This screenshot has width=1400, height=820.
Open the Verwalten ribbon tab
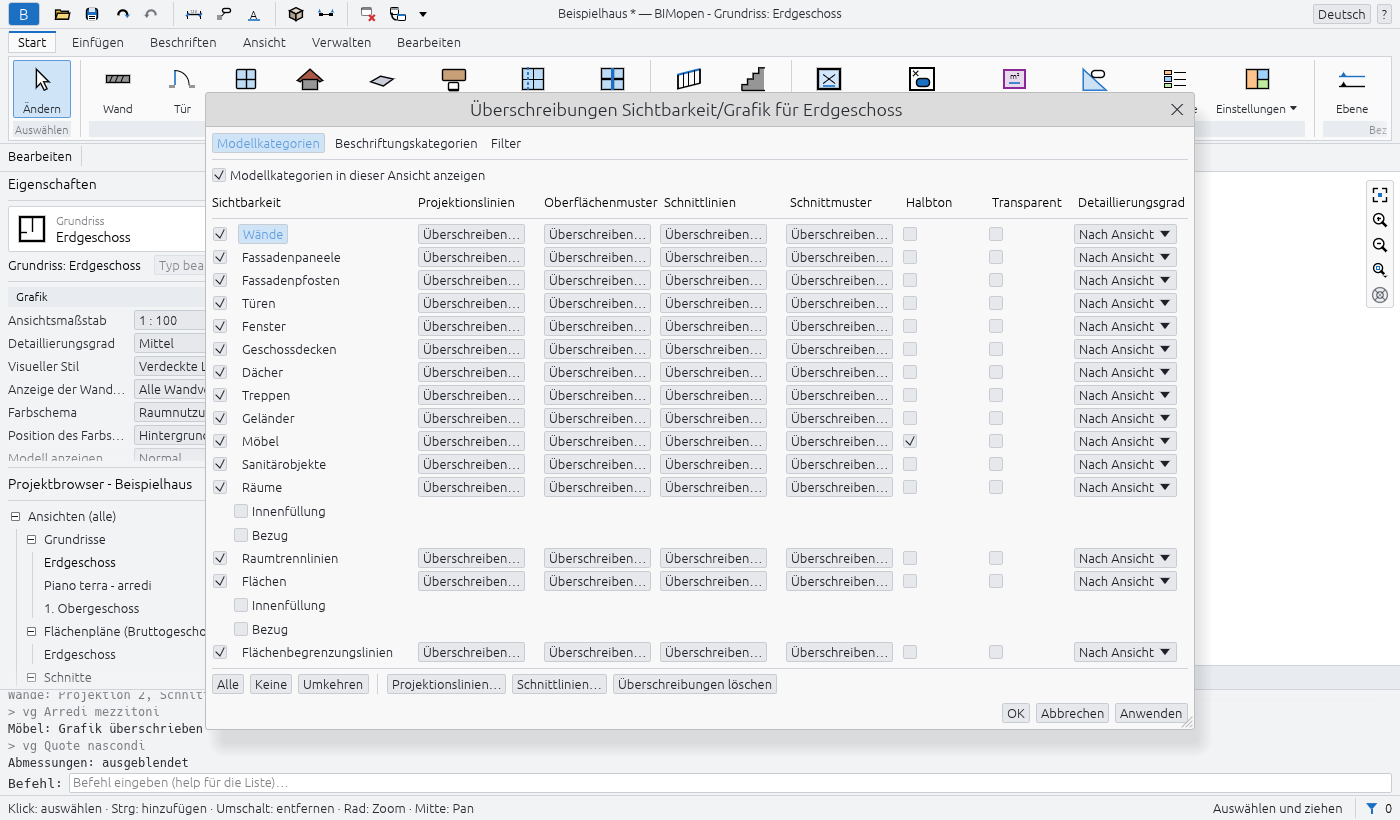point(341,42)
